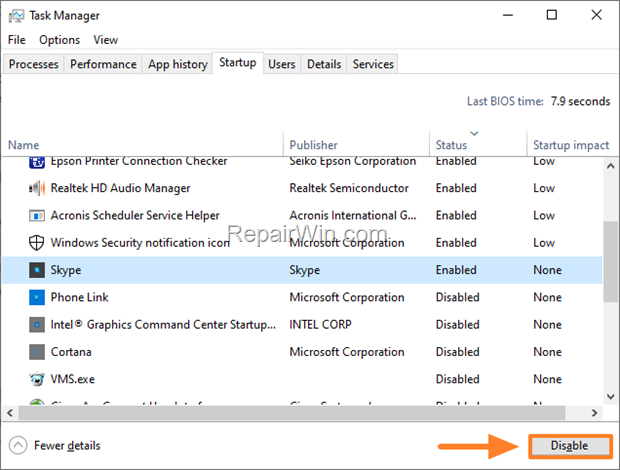Click the Intel Graphics Command Center icon
The width and height of the screenshot is (620, 470).
[37, 325]
